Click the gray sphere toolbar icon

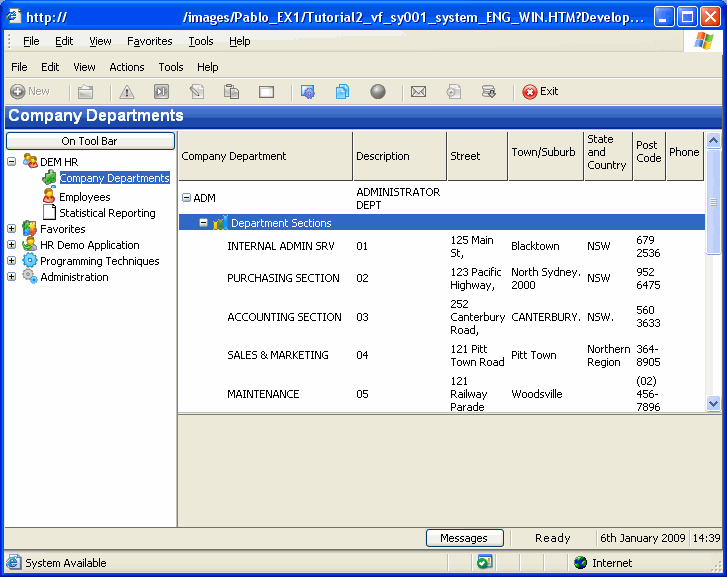click(378, 92)
